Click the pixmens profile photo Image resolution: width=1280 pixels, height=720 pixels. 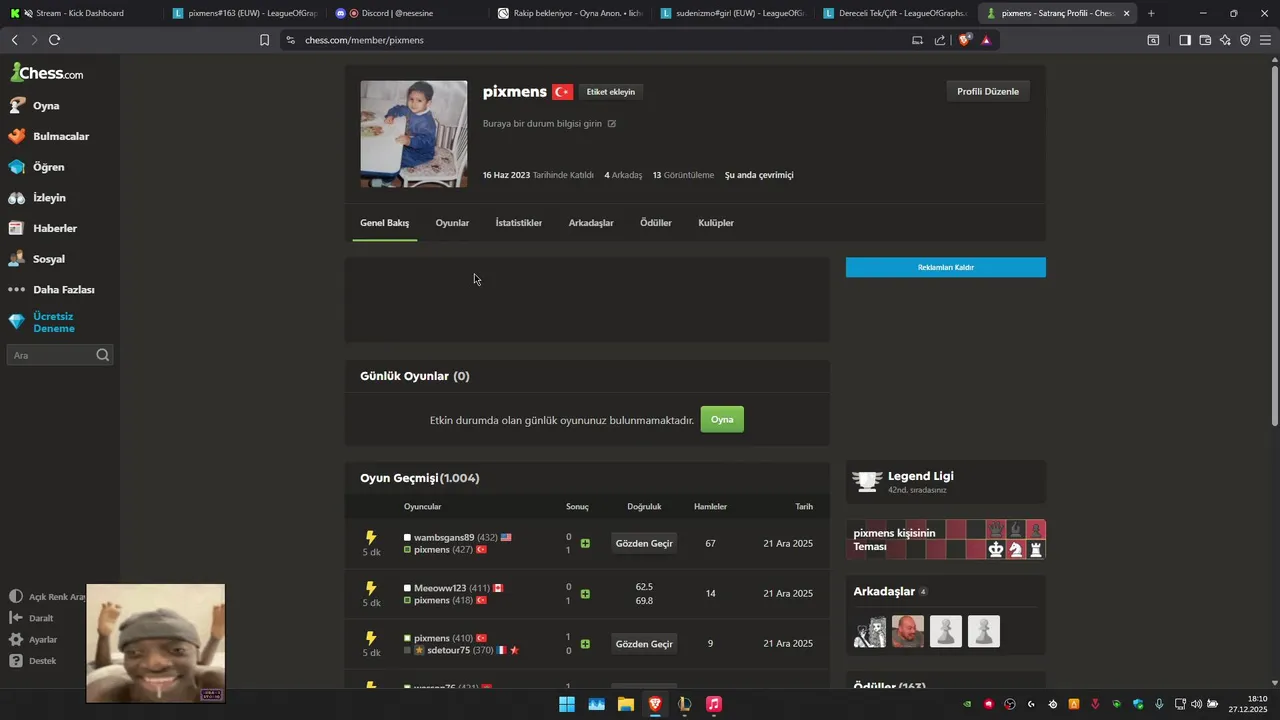click(413, 134)
